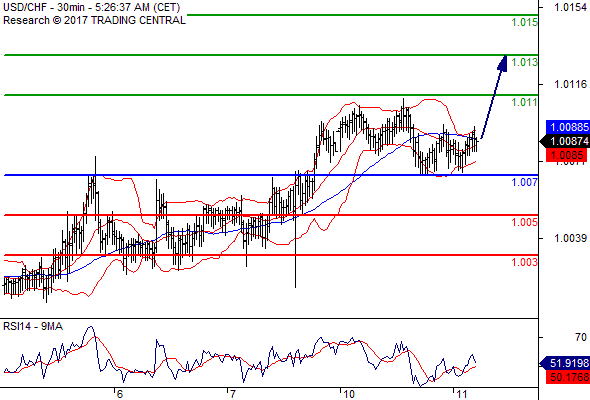
Task: Click the date marker 11 on time axis
Action: coord(462,394)
